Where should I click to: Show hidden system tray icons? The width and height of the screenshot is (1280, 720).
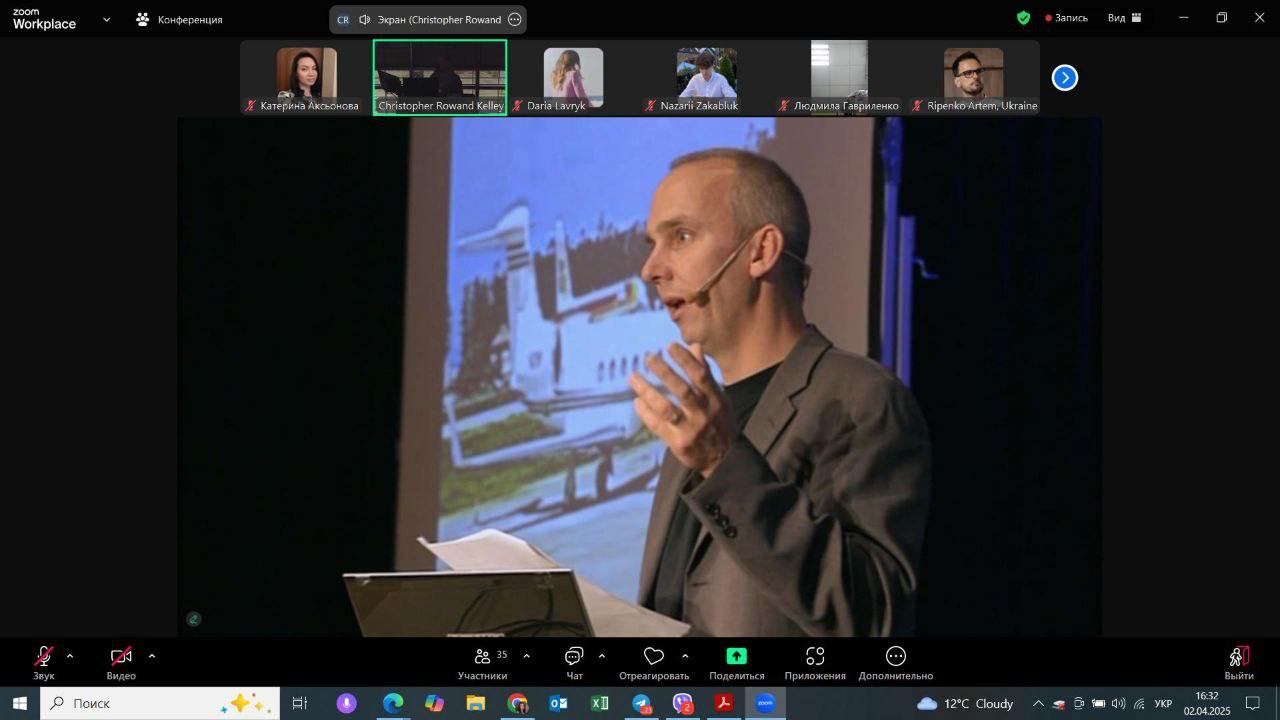(x=1038, y=703)
